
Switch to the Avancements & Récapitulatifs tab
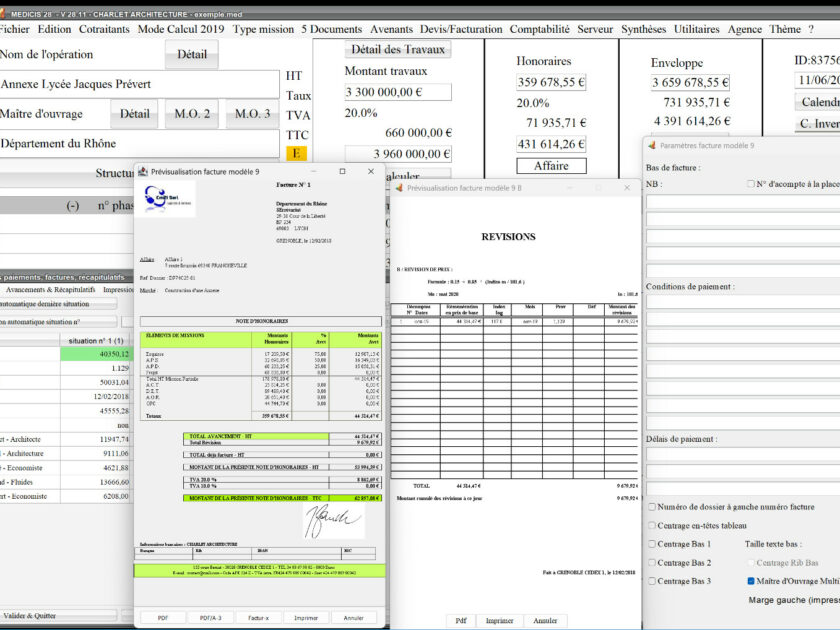tap(50, 290)
